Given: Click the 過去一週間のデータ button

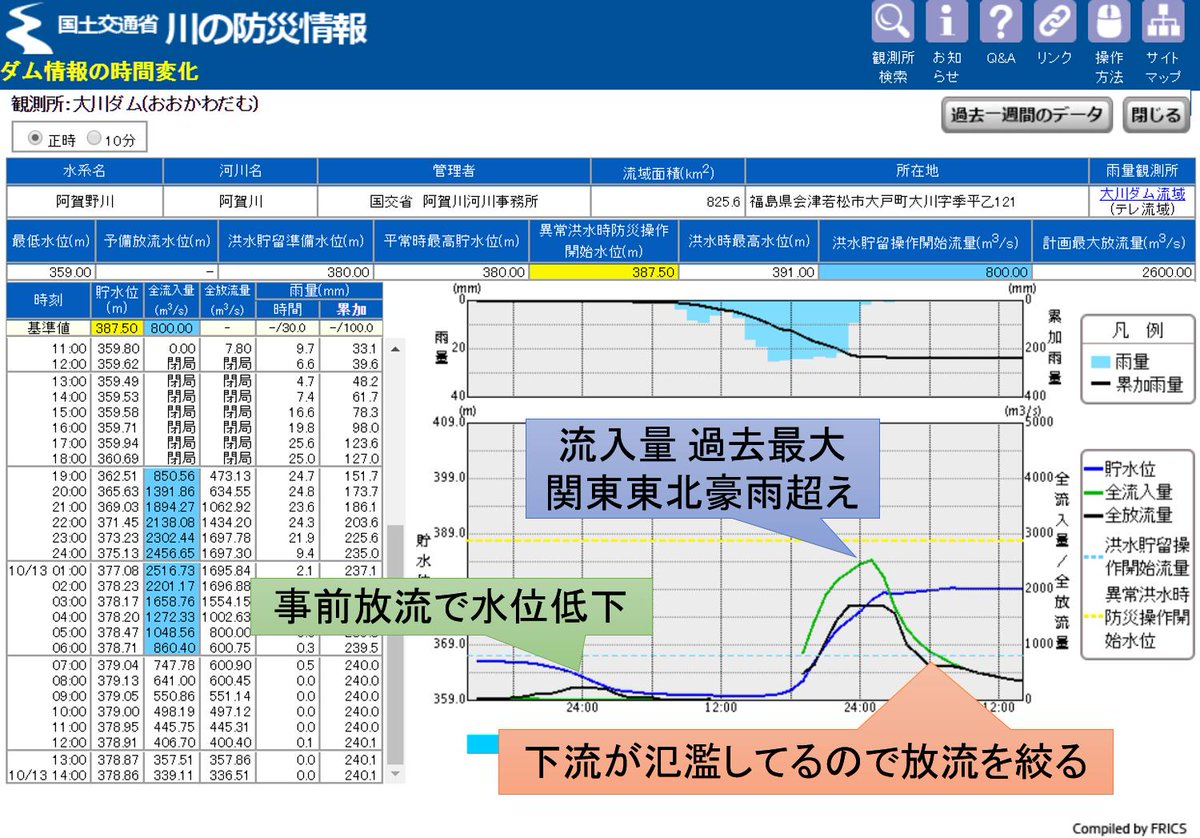Looking at the screenshot, I should 1026,115.
